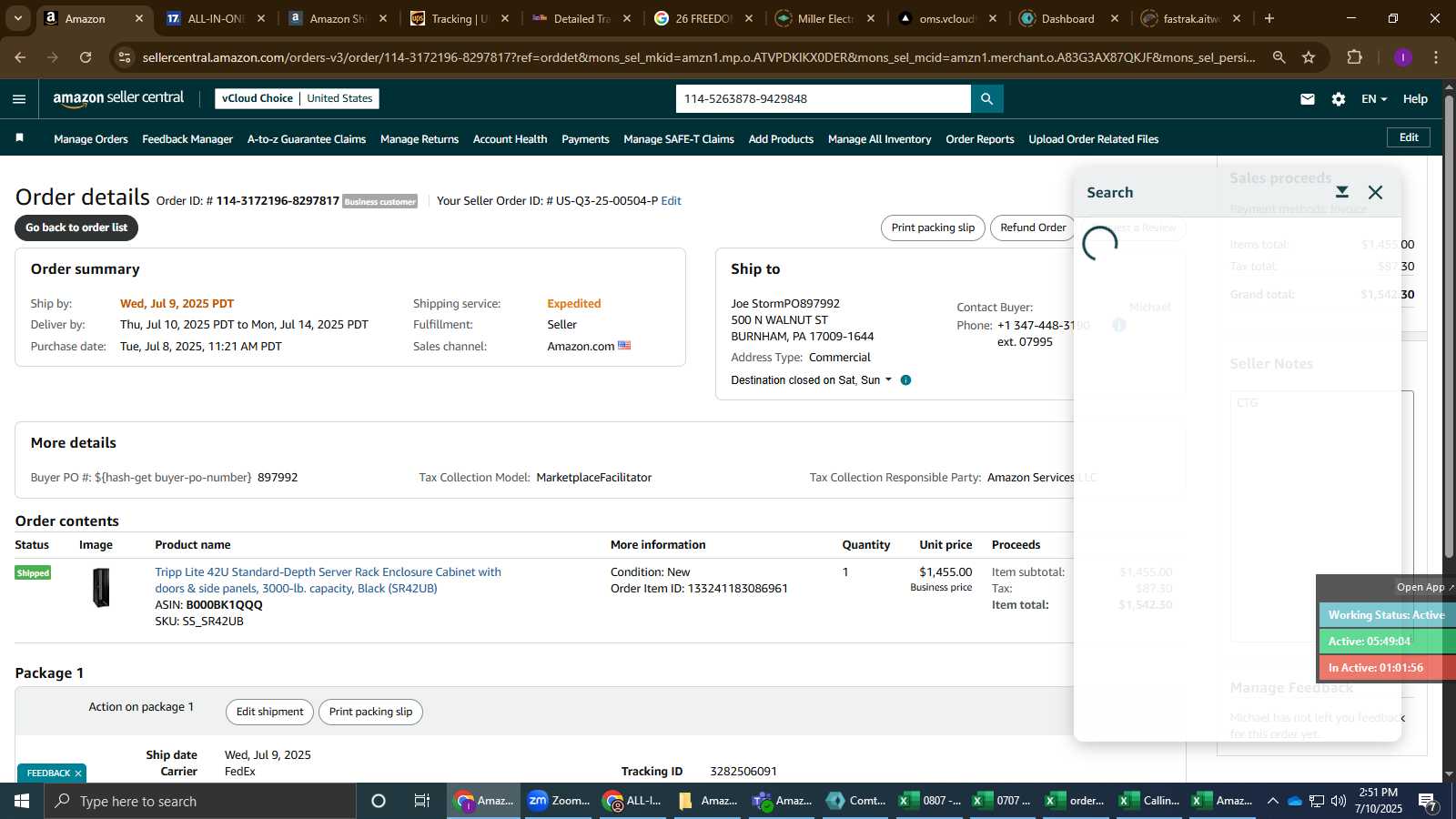This screenshot has width=1456, height=819.
Task: Reload the page using browser refresh icon
Action: [x=86, y=57]
